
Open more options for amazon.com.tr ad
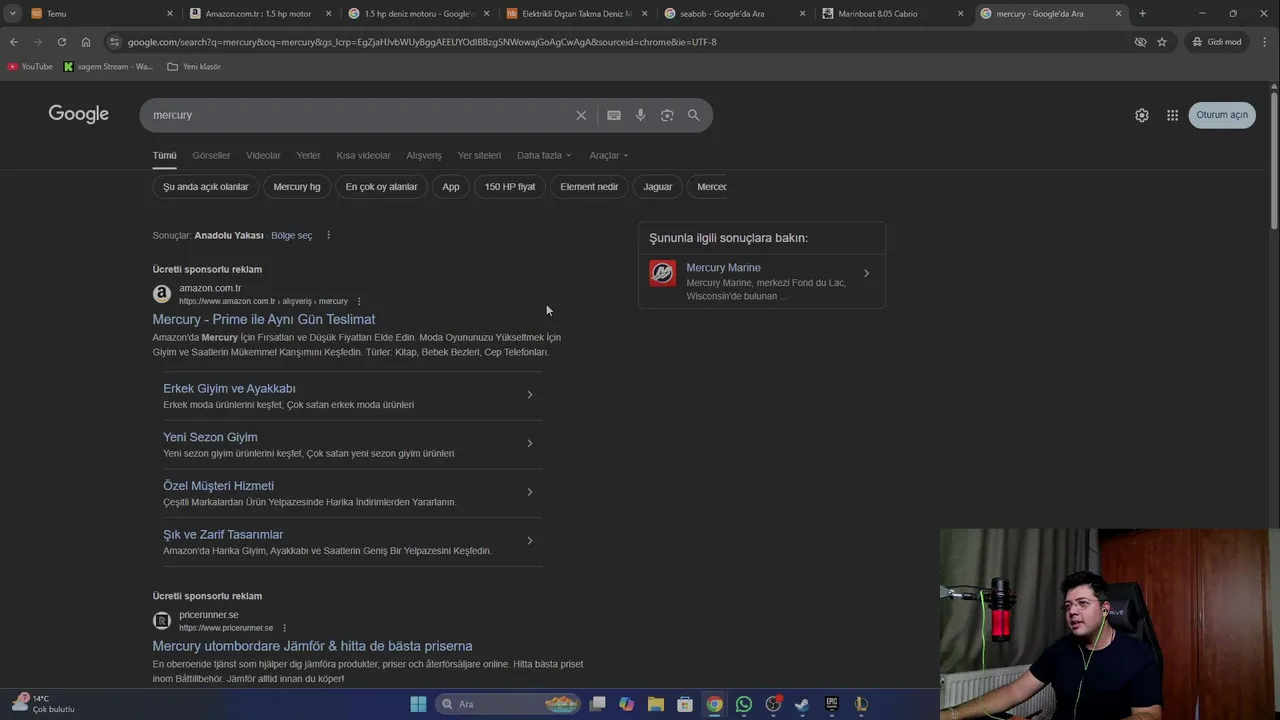pos(359,301)
